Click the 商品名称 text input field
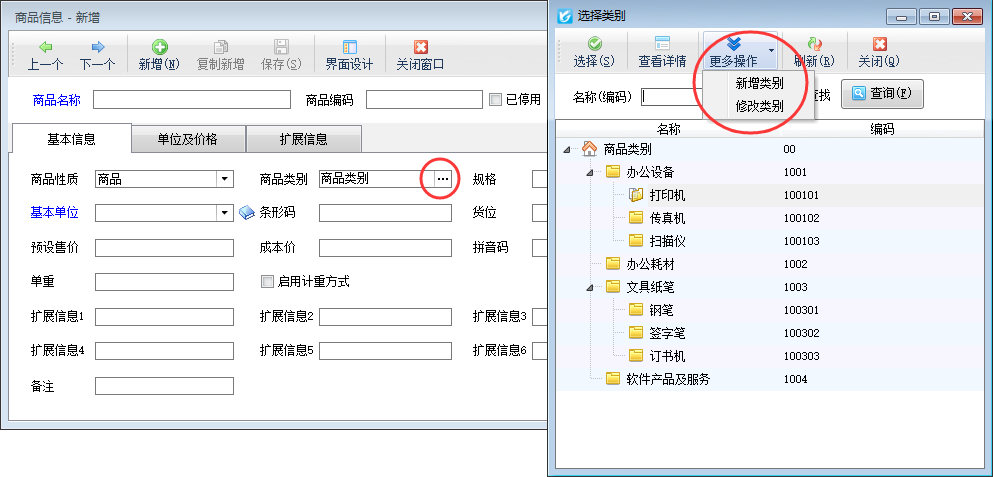This screenshot has width=993, height=477. [191, 100]
